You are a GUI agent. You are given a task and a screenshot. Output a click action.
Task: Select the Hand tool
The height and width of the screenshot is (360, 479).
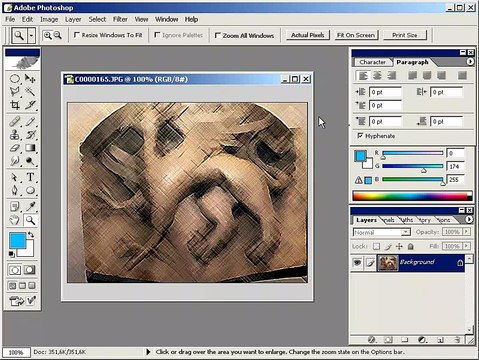15,220
